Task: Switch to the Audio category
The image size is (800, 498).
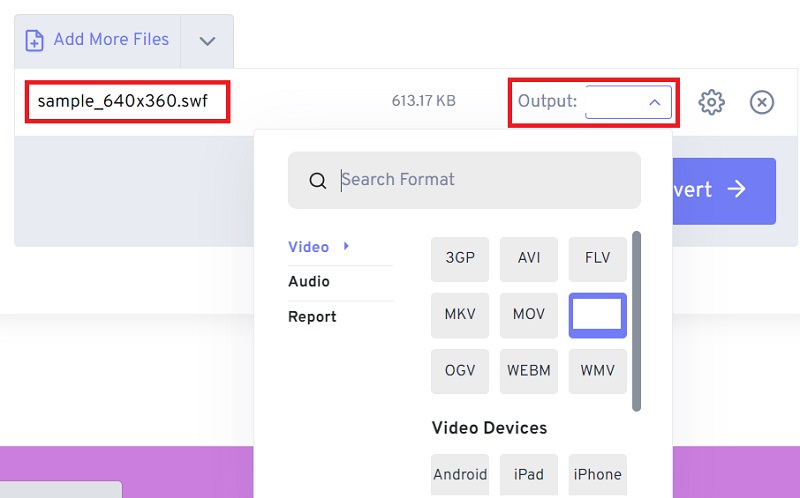Action: (x=309, y=282)
